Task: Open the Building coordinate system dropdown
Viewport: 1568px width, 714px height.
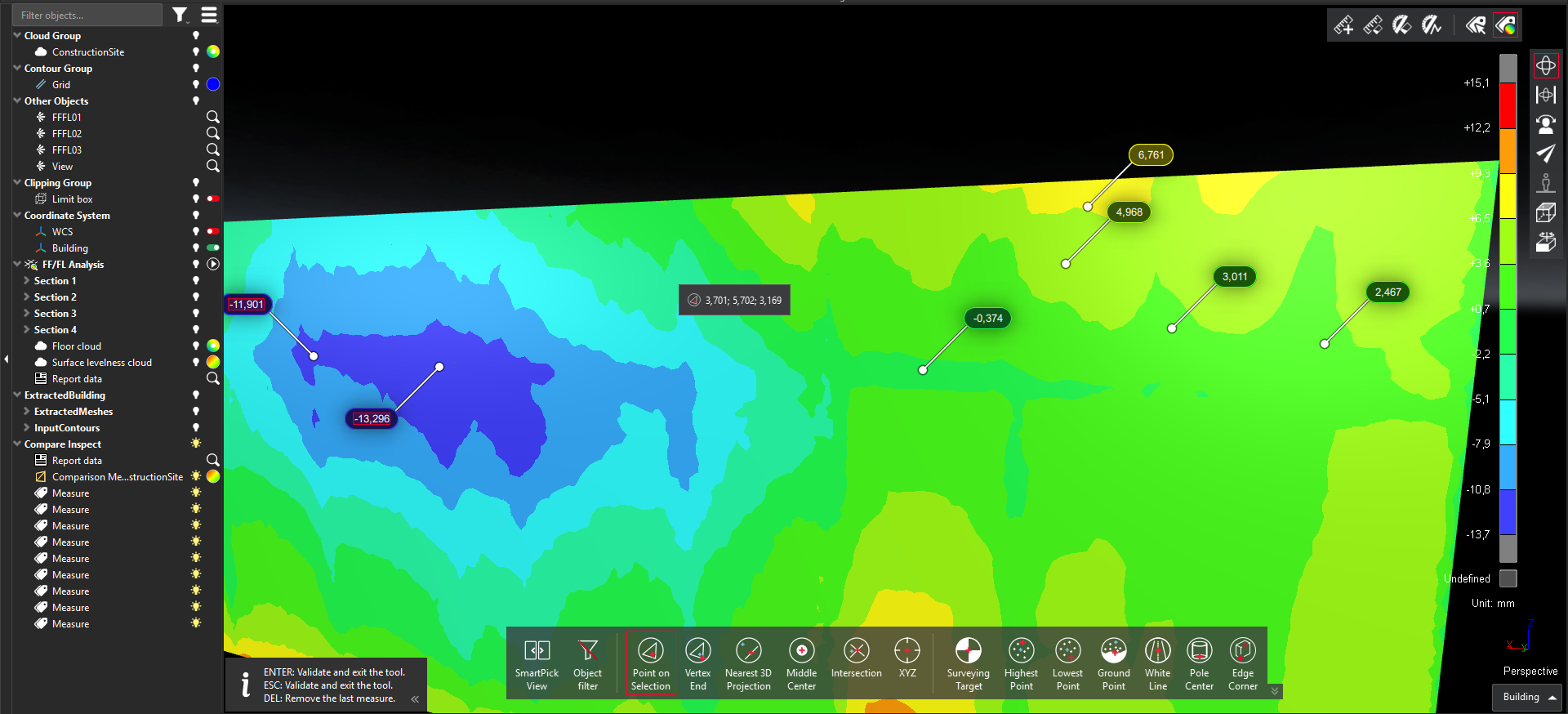Action: click(x=1529, y=697)
